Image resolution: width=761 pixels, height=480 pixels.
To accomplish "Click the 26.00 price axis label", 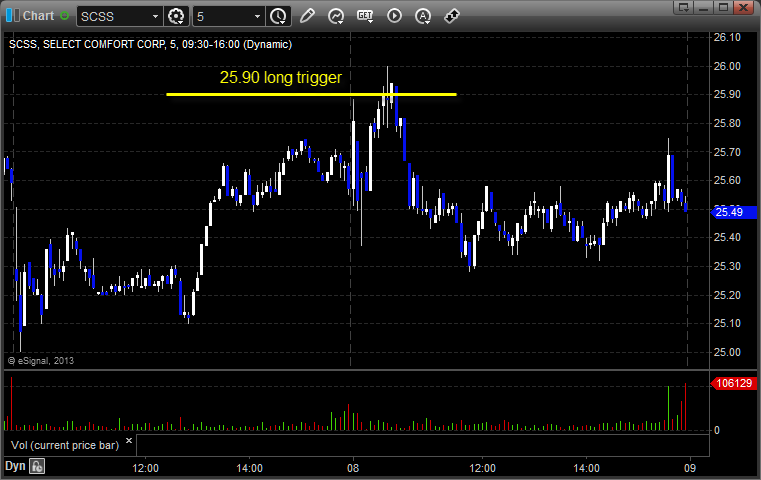I will (727, 66).
